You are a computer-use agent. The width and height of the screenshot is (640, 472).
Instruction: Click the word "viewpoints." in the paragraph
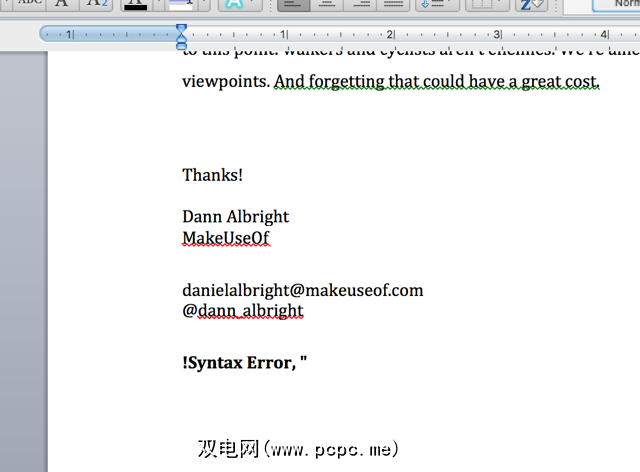[x=226, y=82]
